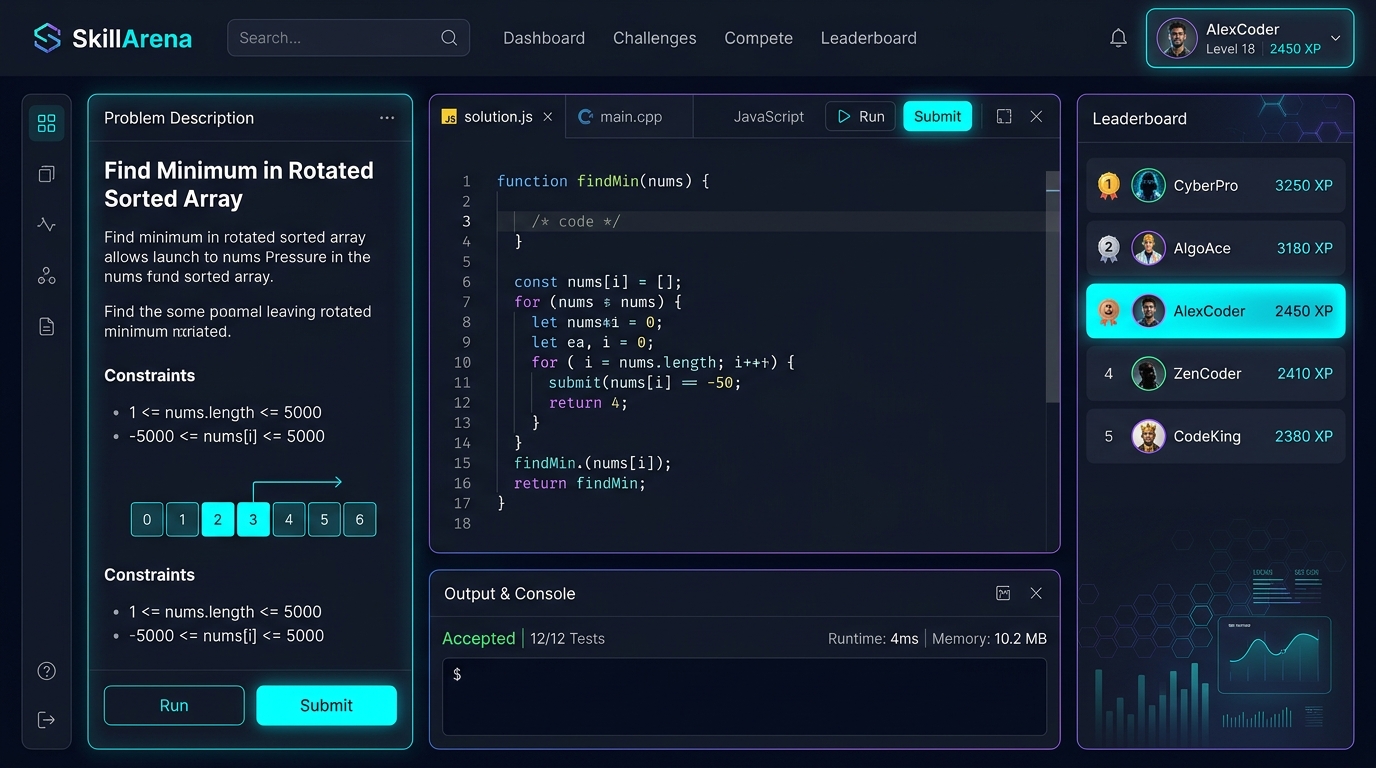Click array cell number 6
This screenshot has width=1376, height=768.
point(359,519)
